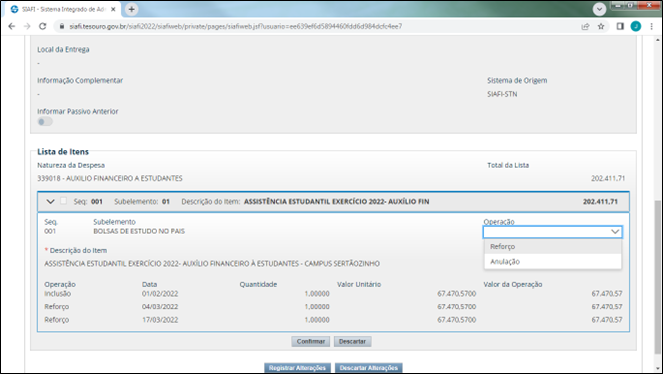This screenshot has height=374, width=663.
Task: Bookmark this page with star icon
Action: pos(601,26)
